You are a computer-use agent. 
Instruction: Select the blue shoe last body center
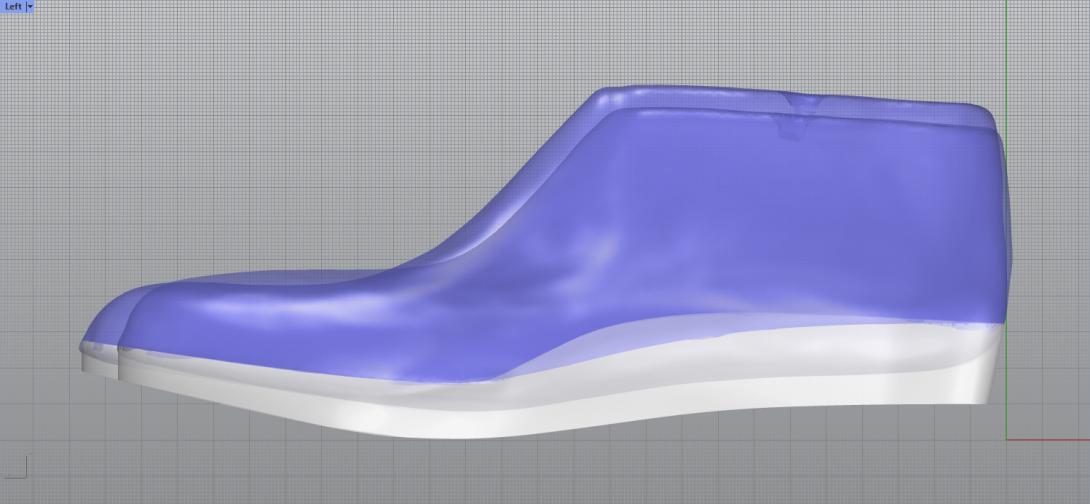click(x=700, y=230)
